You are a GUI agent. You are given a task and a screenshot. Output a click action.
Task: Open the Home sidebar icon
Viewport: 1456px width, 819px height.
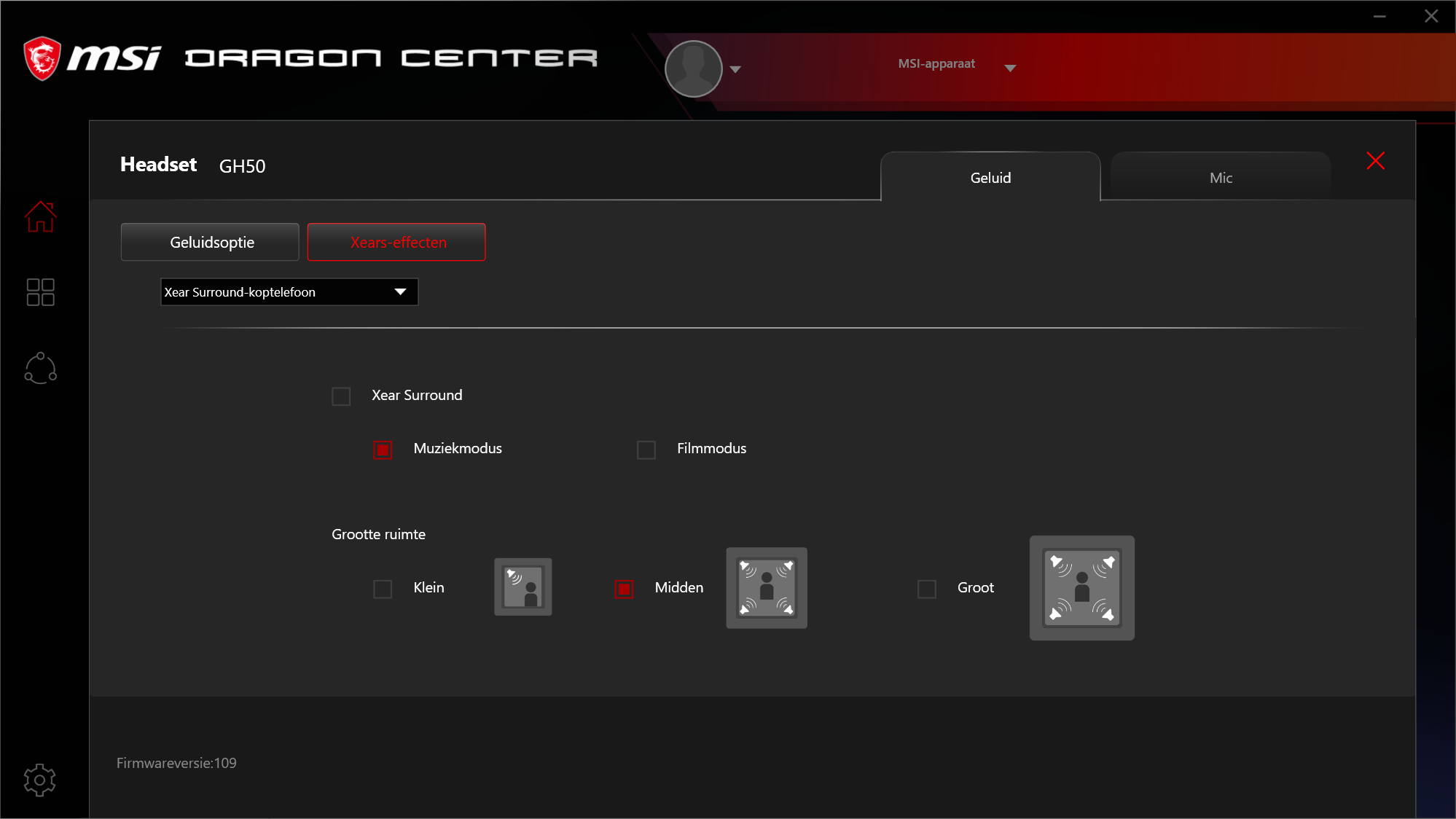tap(40, 216)
